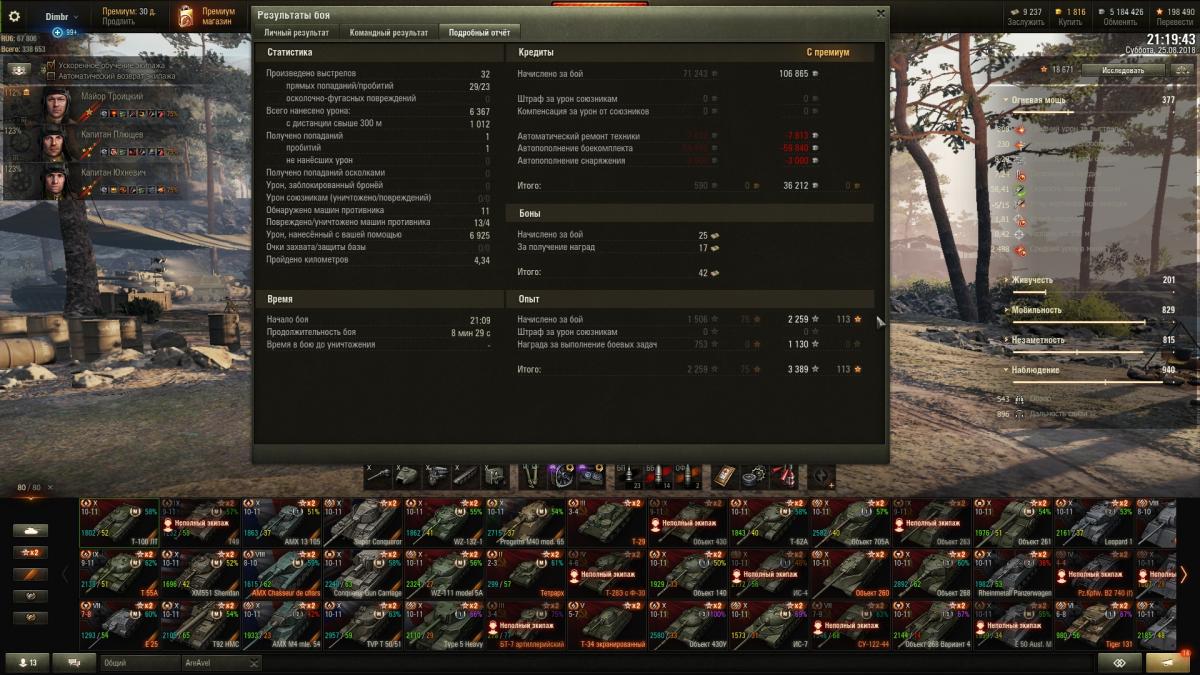Select the T-100 ЛТ tank
Screen dimensions: 1200x675
point(119,522)
